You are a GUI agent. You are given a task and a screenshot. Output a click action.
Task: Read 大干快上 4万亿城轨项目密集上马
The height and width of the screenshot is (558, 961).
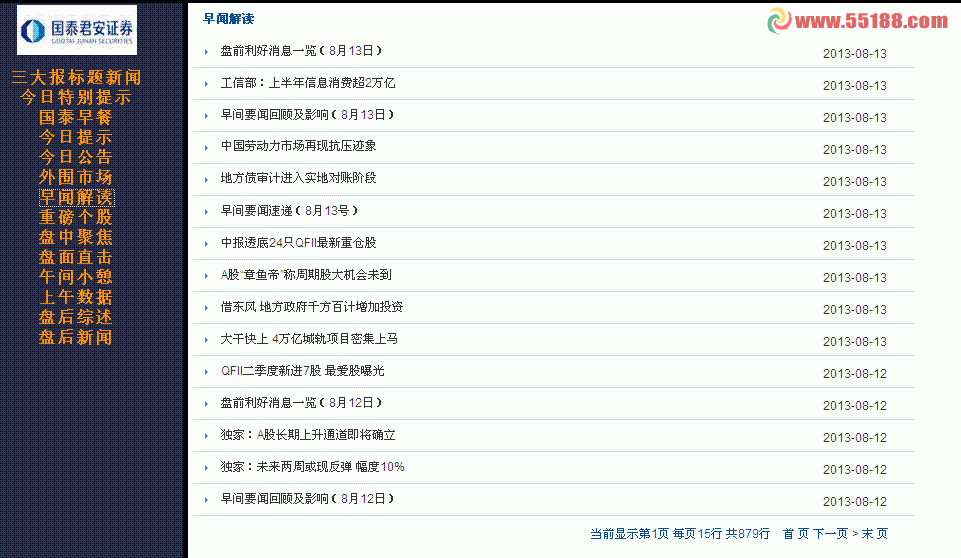[x=309, y=338]
